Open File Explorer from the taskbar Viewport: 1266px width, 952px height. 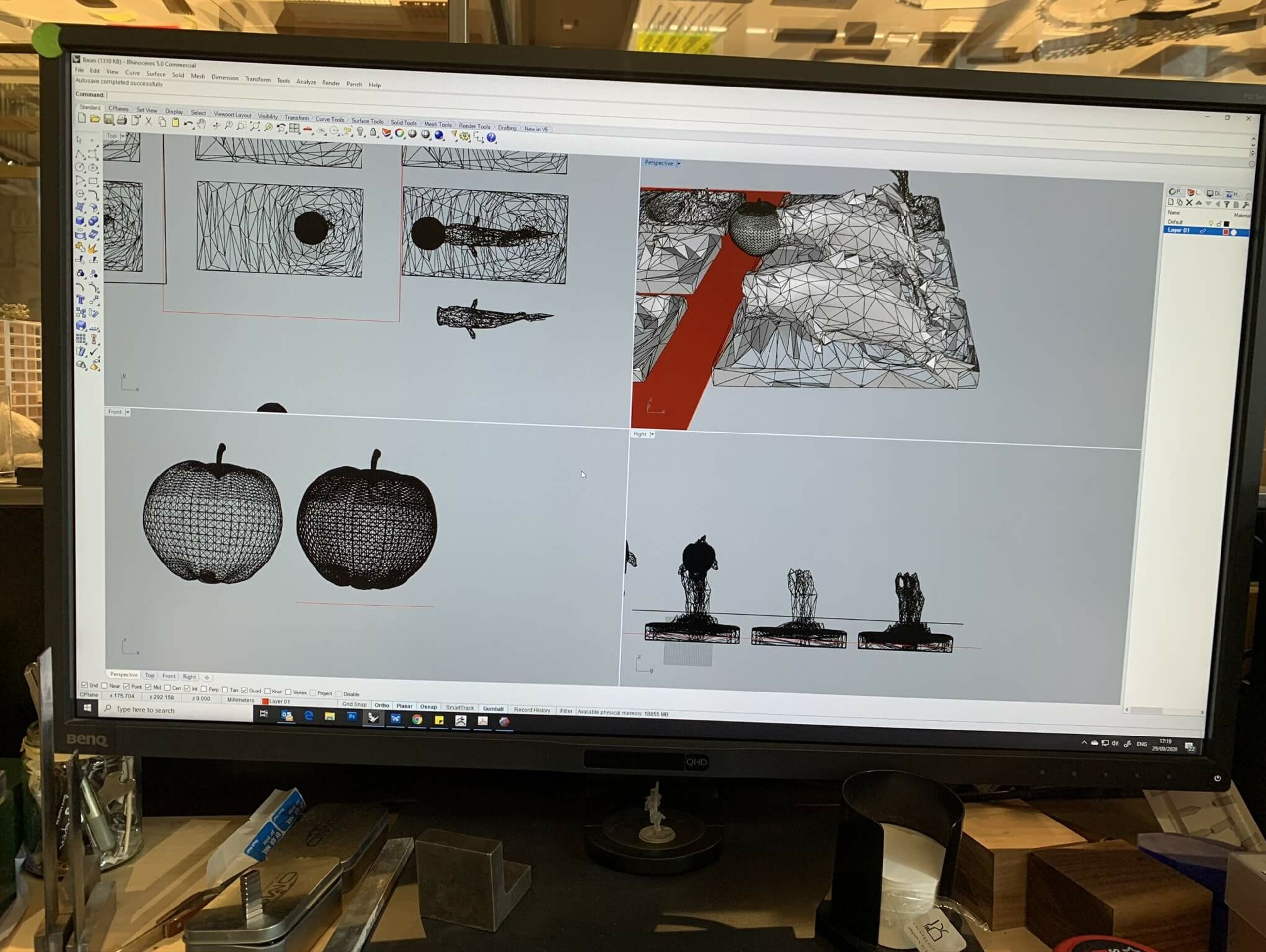pyautogui.click(x=330, y=716)
